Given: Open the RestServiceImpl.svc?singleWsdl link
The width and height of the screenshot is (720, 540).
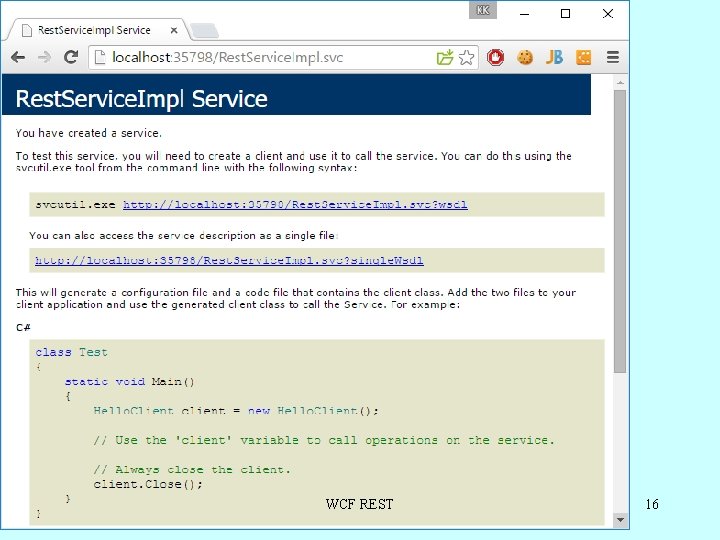Looking at the screenshot, I should coord(229,260).
